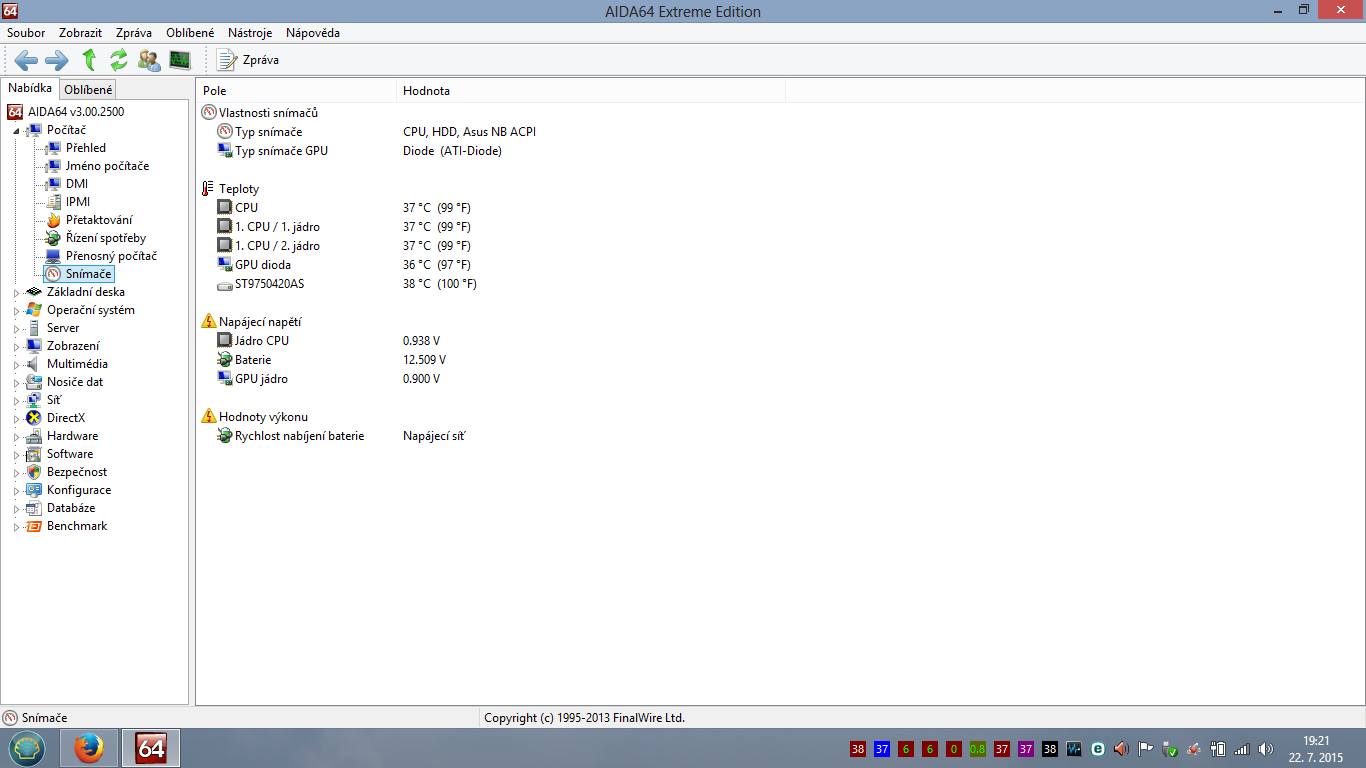Select Přenosný počítač in the tree
The height and width of the screenshot is (768, 1366).
pyautogui.click(x=111, y=256)
